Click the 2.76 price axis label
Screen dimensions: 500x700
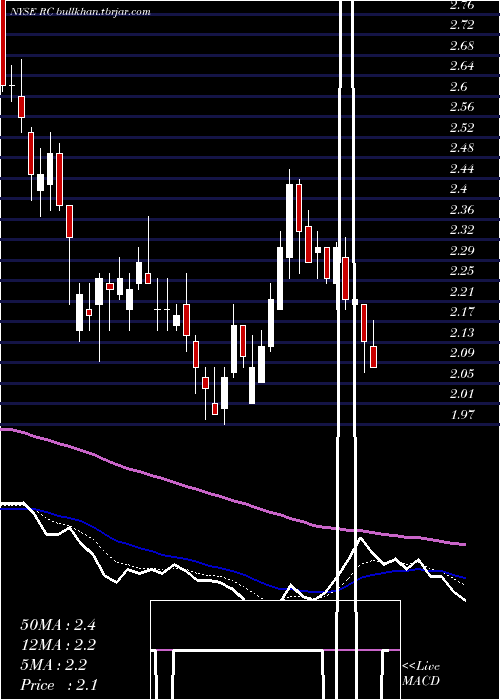click(462, 5)
